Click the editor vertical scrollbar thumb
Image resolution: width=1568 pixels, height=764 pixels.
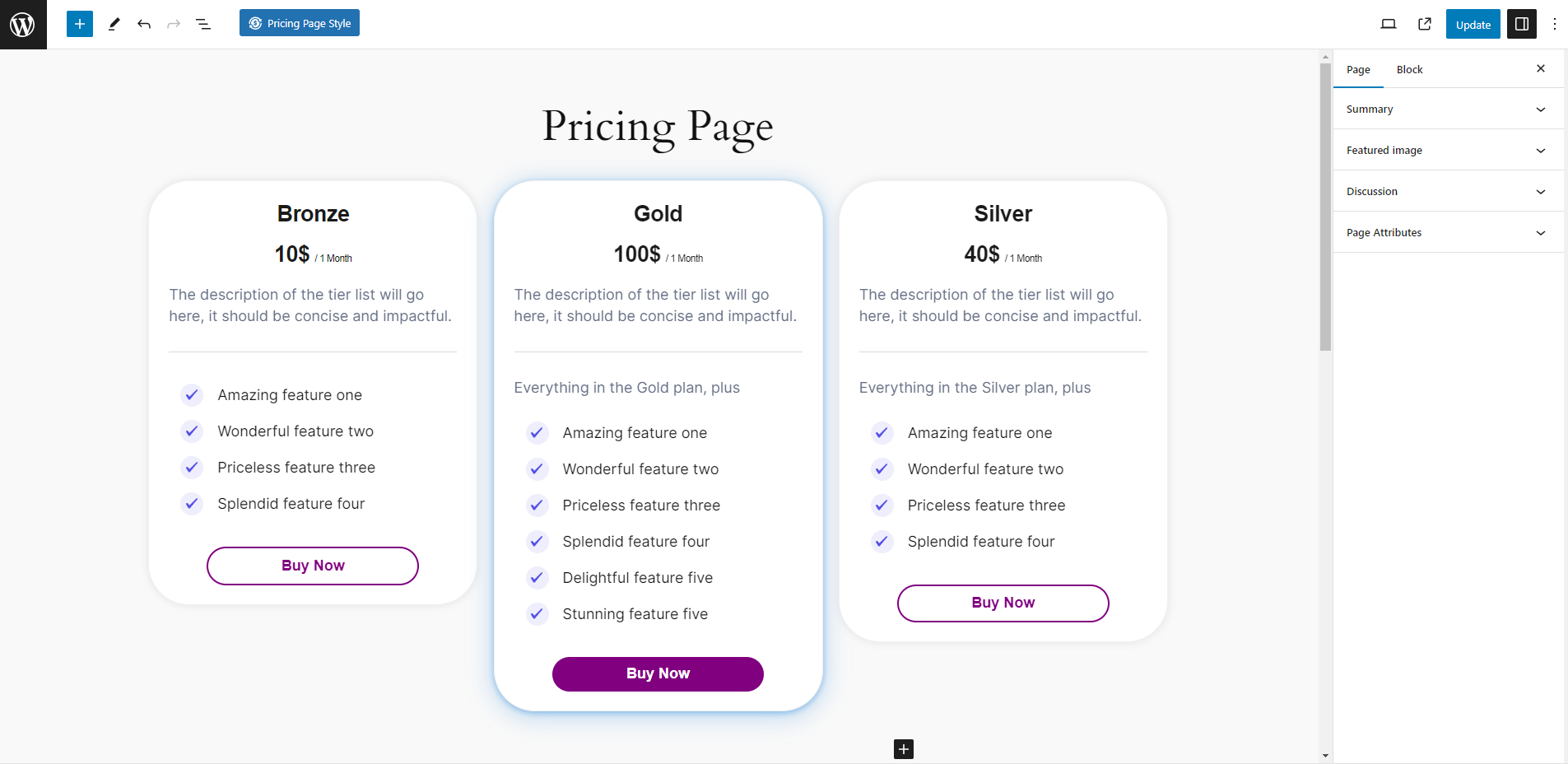pos(1325,206)
